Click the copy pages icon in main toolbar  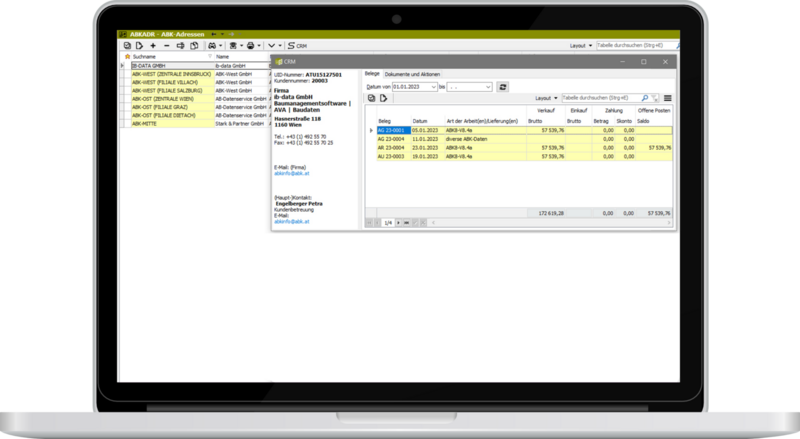tap(194, 46)
